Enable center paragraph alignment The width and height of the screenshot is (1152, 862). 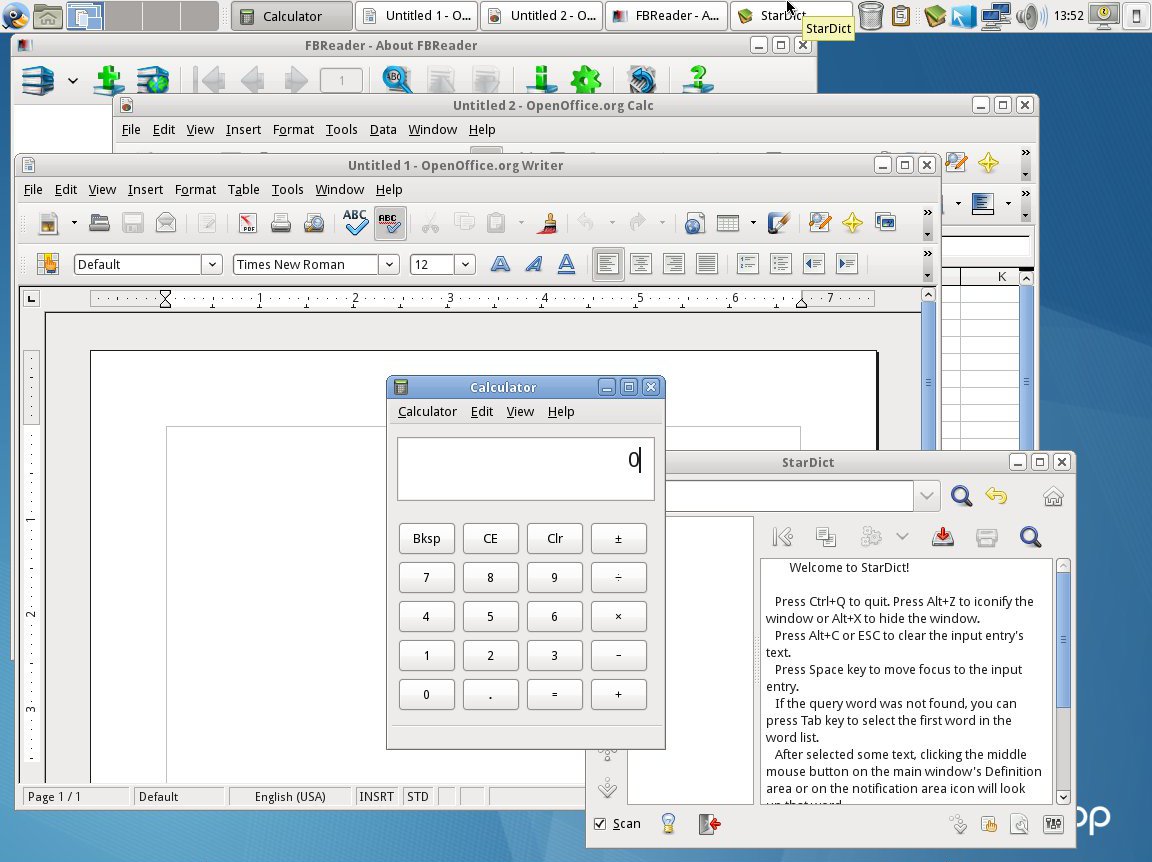640,264
